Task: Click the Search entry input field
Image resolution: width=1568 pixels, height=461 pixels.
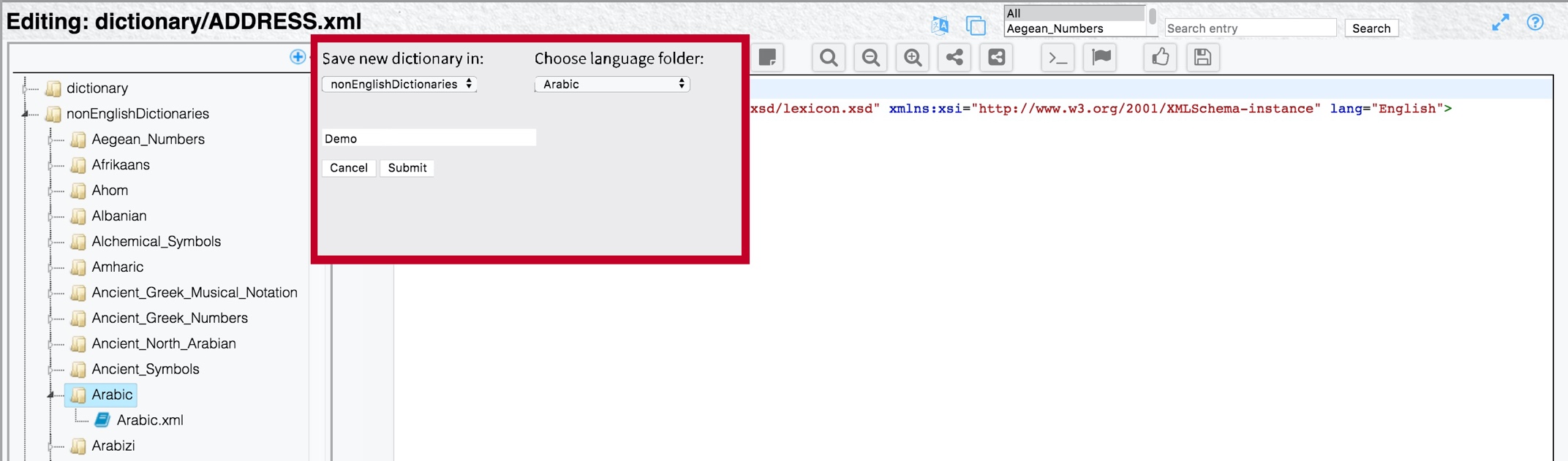Action: (1251, 28)
